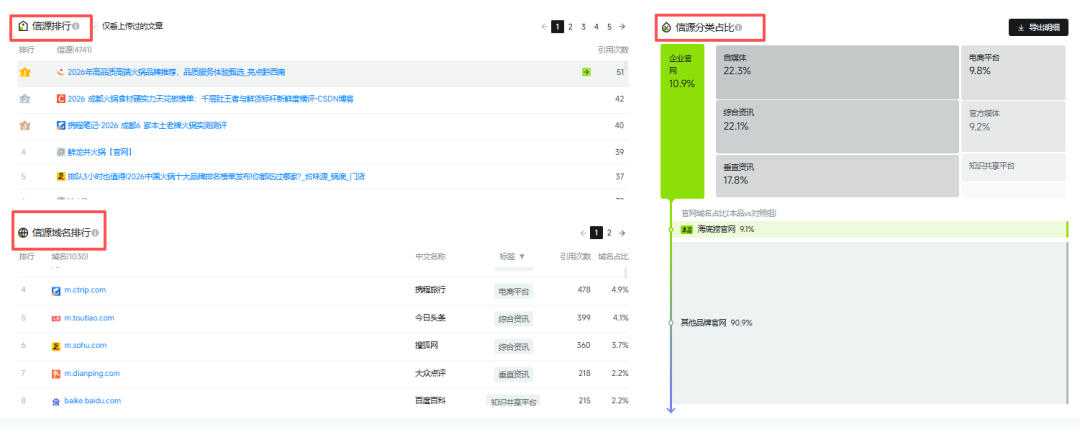Click the gold first-place medal icon

pos(24,72)
